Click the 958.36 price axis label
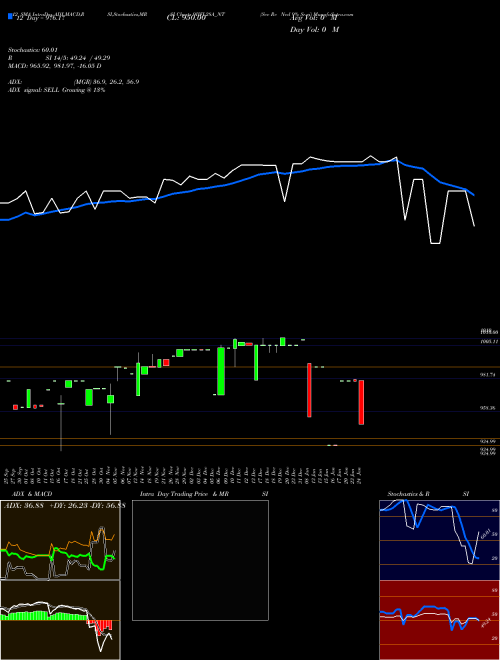Image resolution: width=500 pixels, height=660 pixels. pos(489,408)
